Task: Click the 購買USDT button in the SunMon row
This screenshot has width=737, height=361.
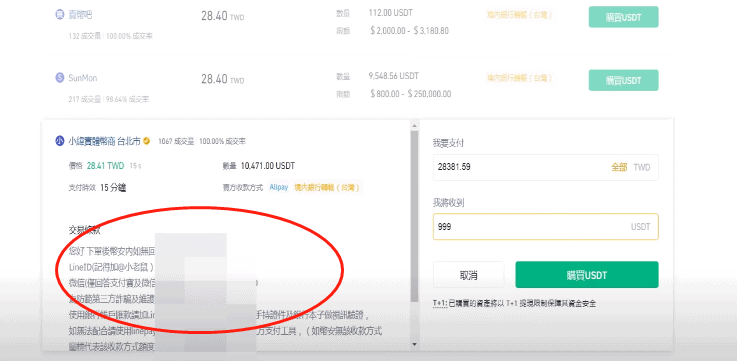Action: point(623,80)
